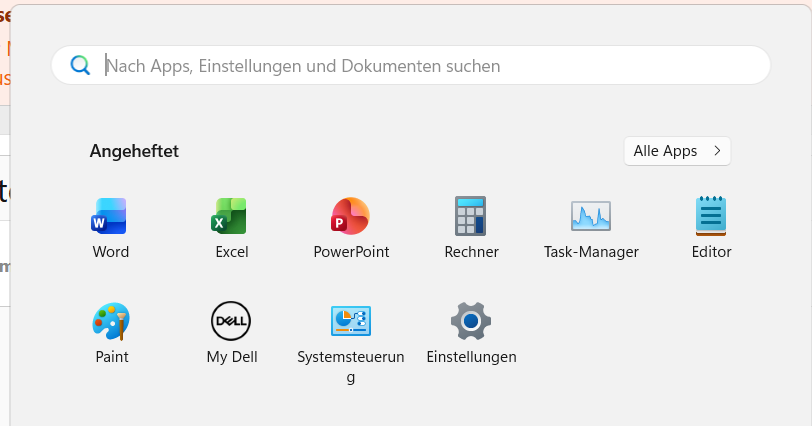Launch the Rechner calculator app
Screen dimensions: 812x426
coord(471,228)
